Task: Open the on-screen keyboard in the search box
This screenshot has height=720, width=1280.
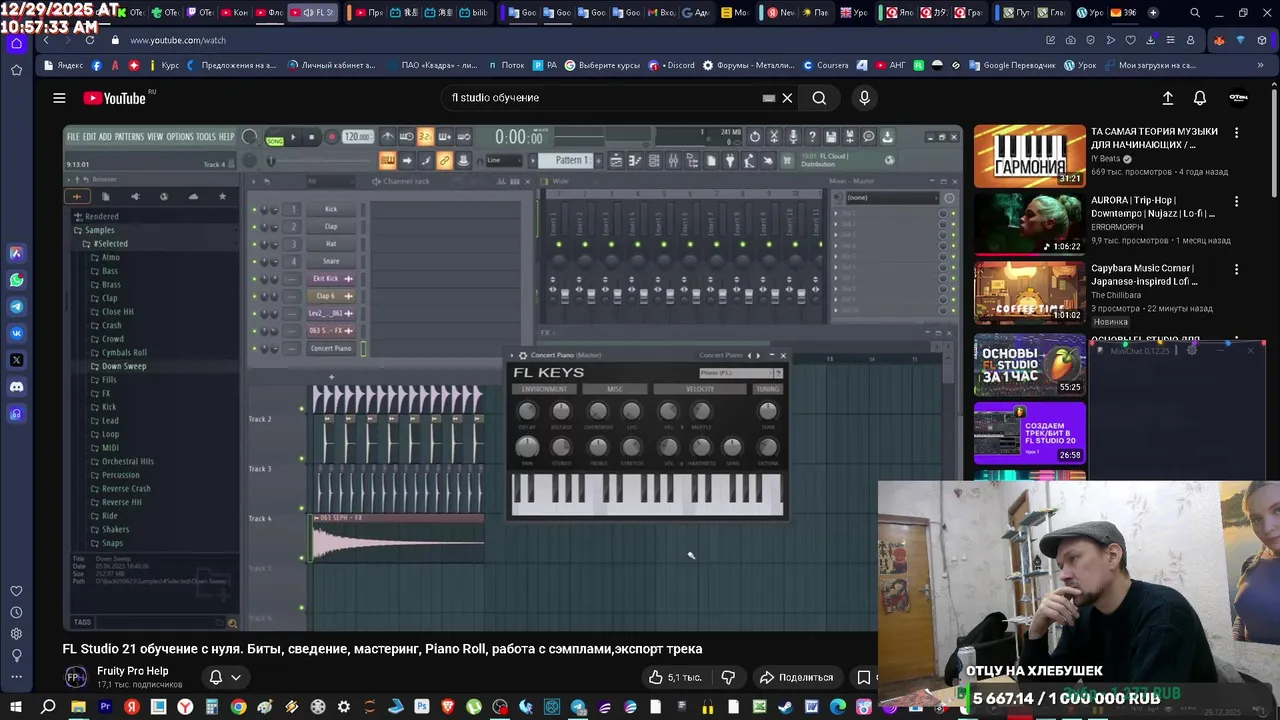Action: 768,98
